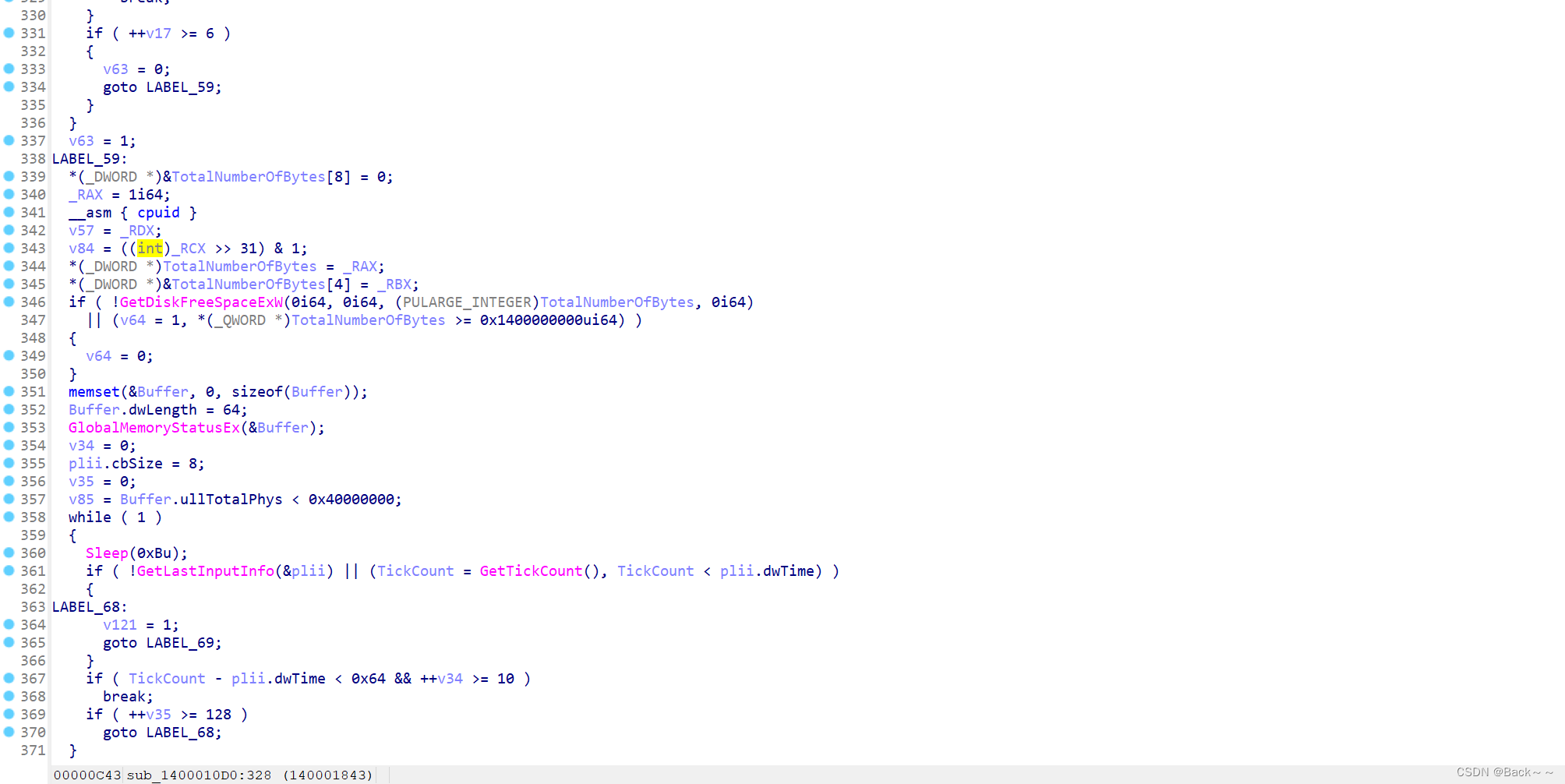Click variable v17 on line 331
Image resolution: width=1565 pixels, height=784 pixels.
coord(158,34)
